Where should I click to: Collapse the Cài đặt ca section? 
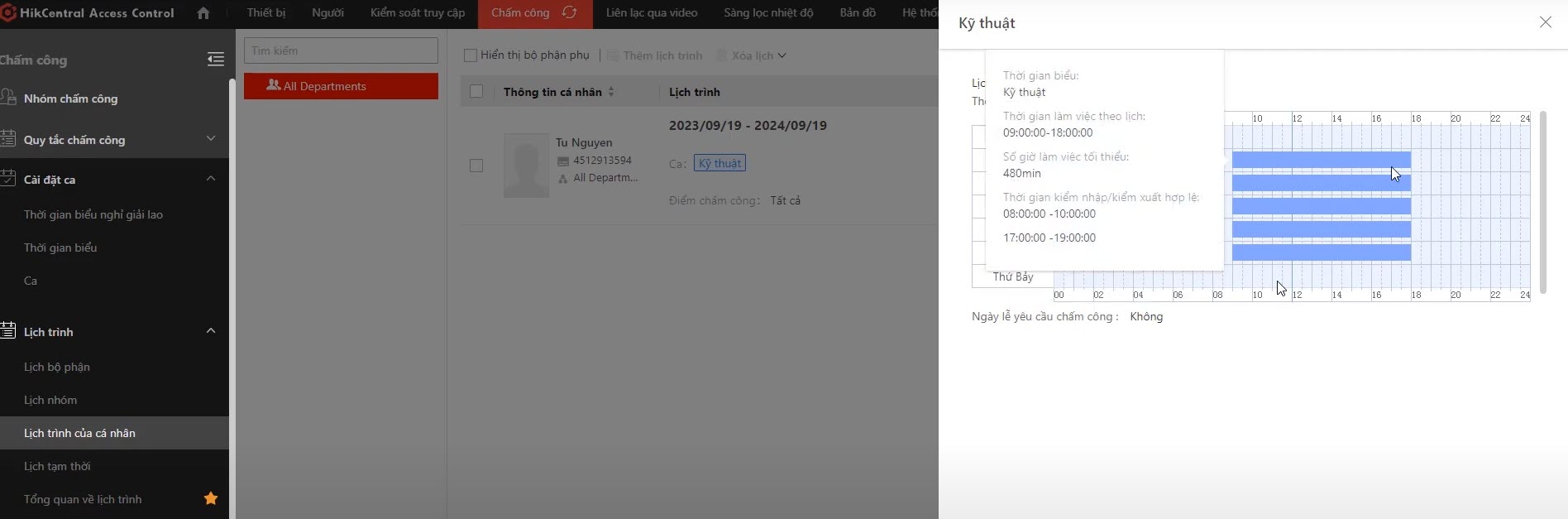pos(211,179)
